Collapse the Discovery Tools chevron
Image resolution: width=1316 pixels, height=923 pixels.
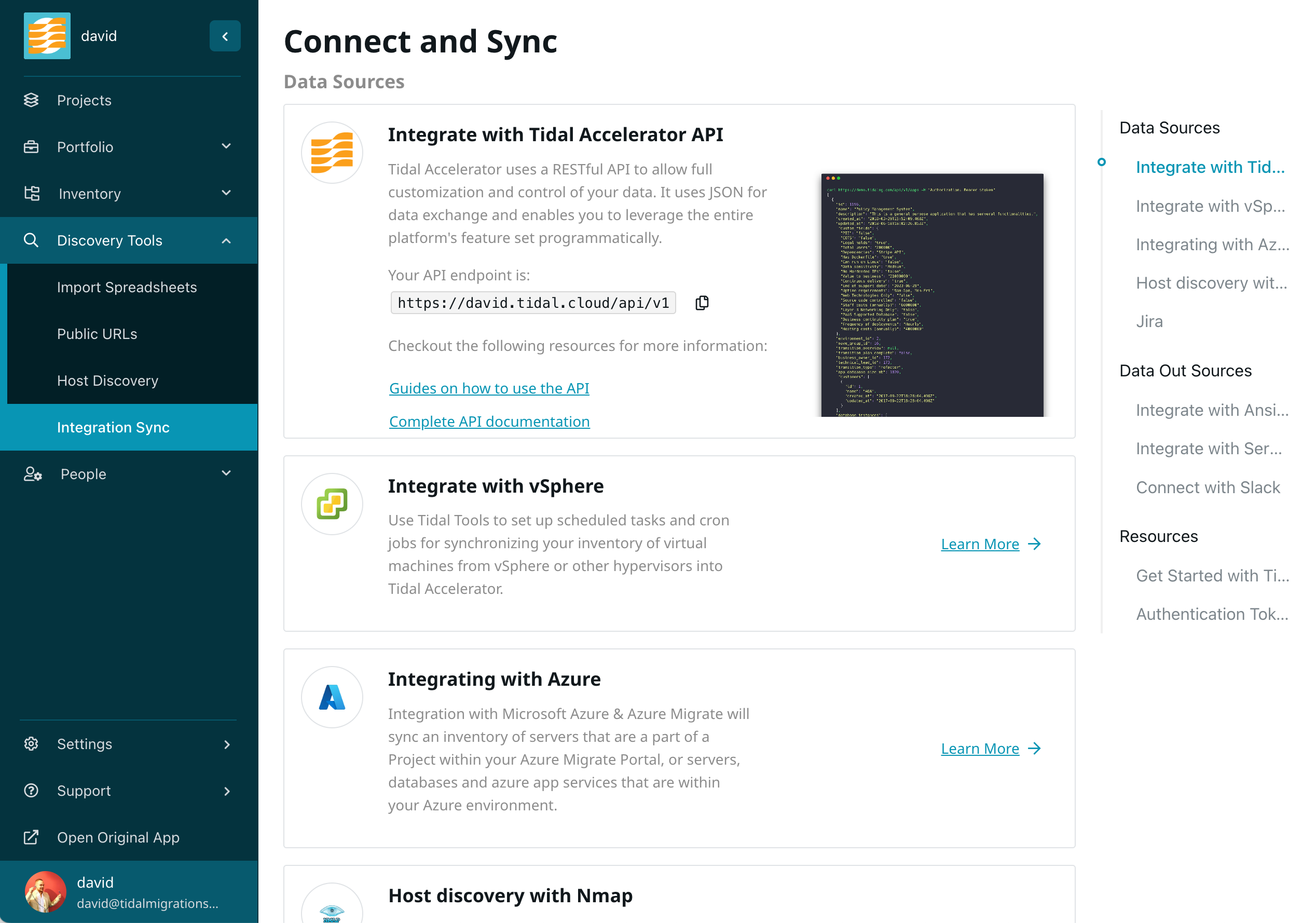pos(226,241)
